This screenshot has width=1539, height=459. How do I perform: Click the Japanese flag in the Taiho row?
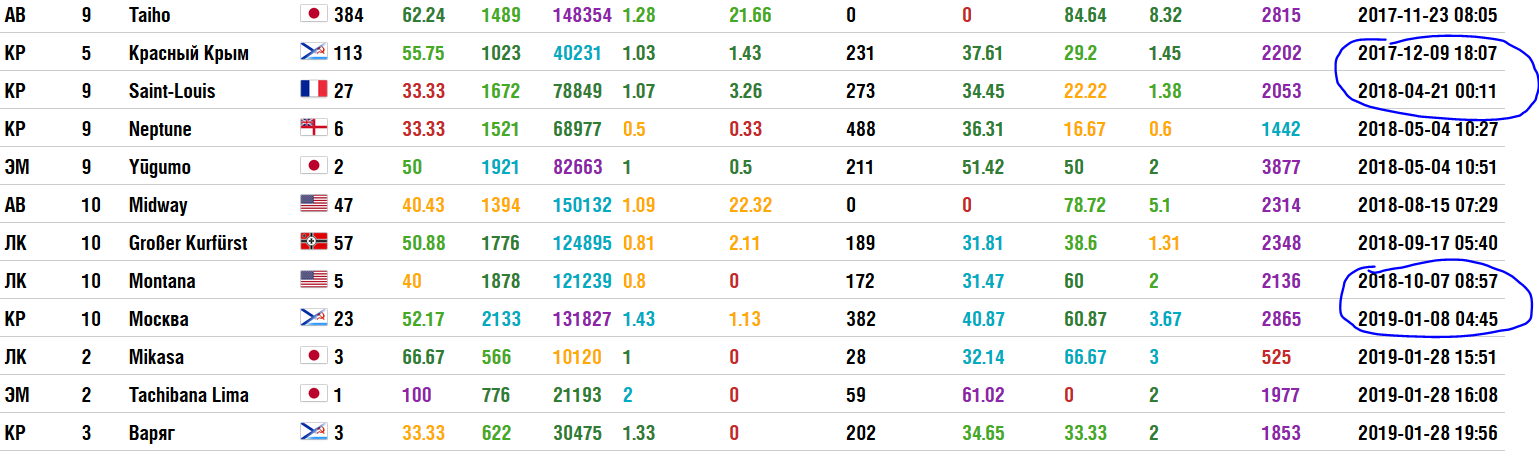[x=314, y=14]
